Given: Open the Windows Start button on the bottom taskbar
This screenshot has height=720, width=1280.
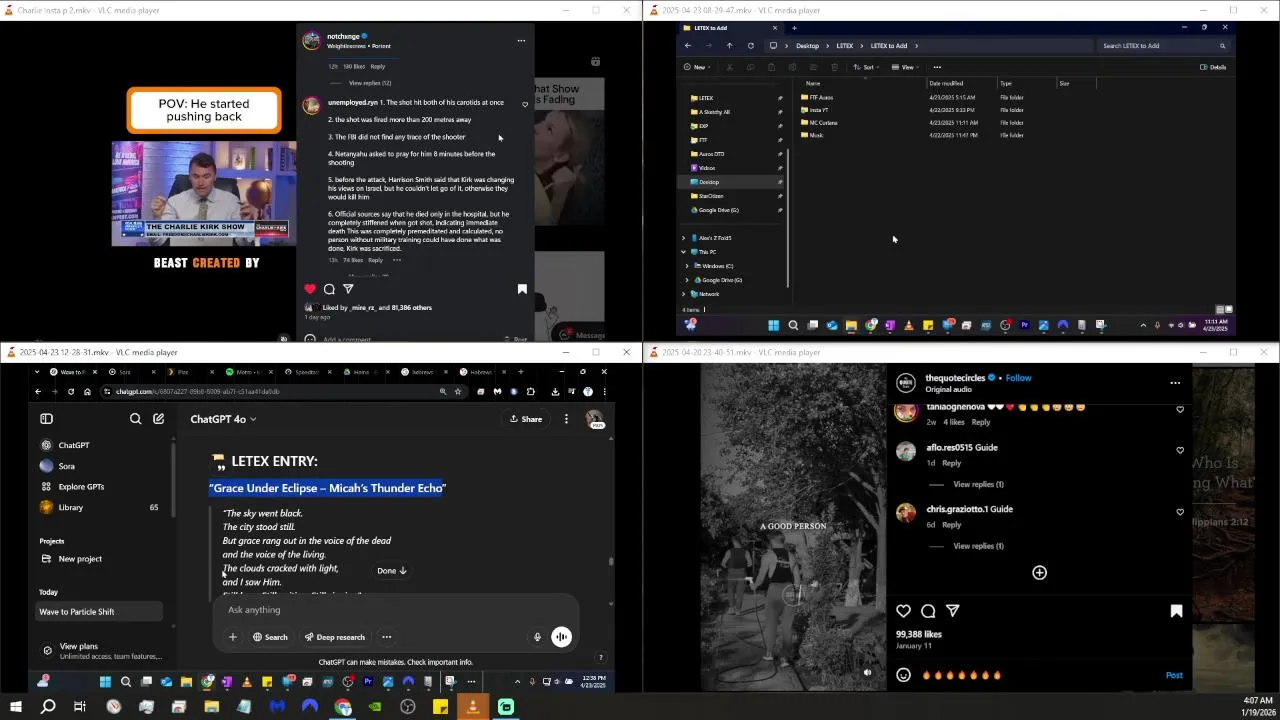Looking at the screenshot, I should (x=15, y=707).
